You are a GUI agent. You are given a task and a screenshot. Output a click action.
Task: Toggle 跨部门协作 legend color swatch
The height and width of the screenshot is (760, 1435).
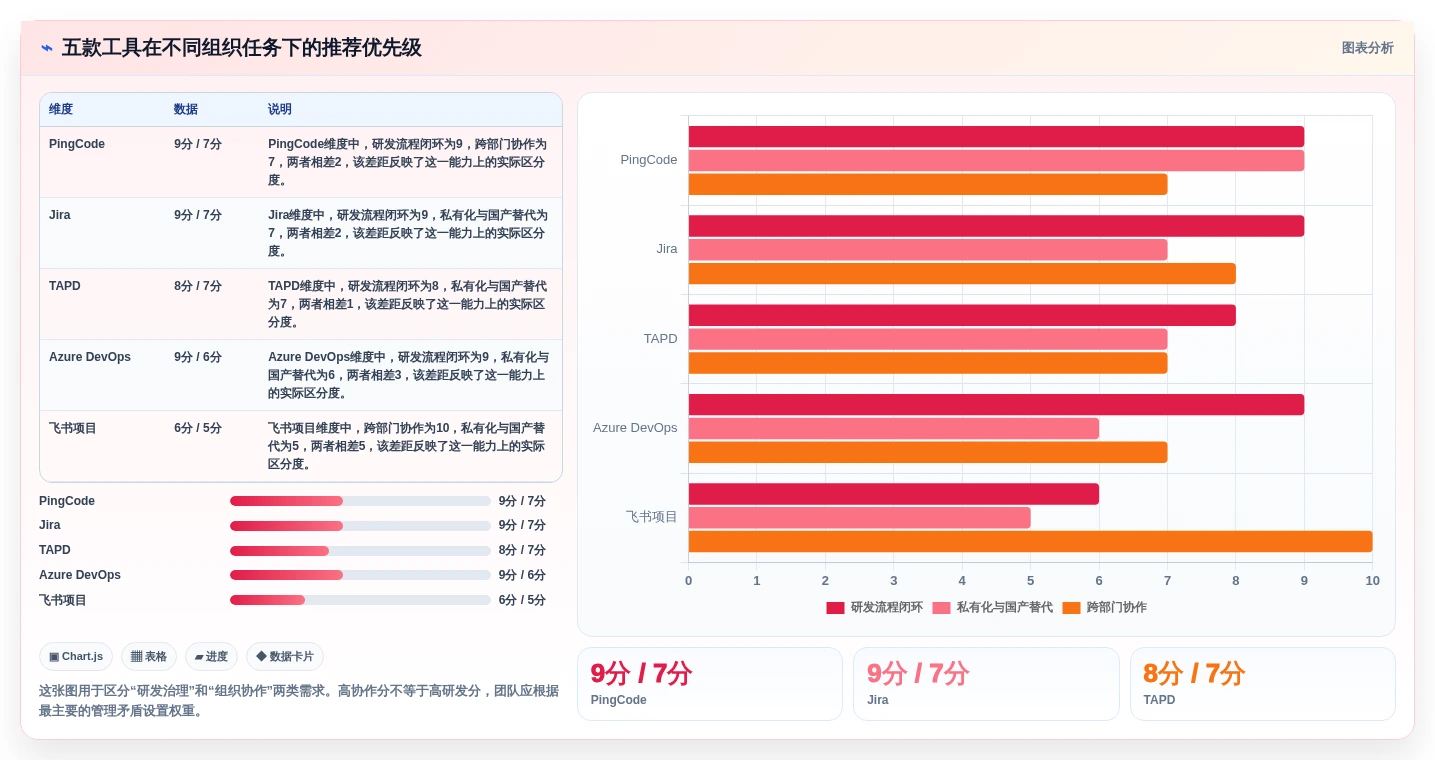point(1071,608)
